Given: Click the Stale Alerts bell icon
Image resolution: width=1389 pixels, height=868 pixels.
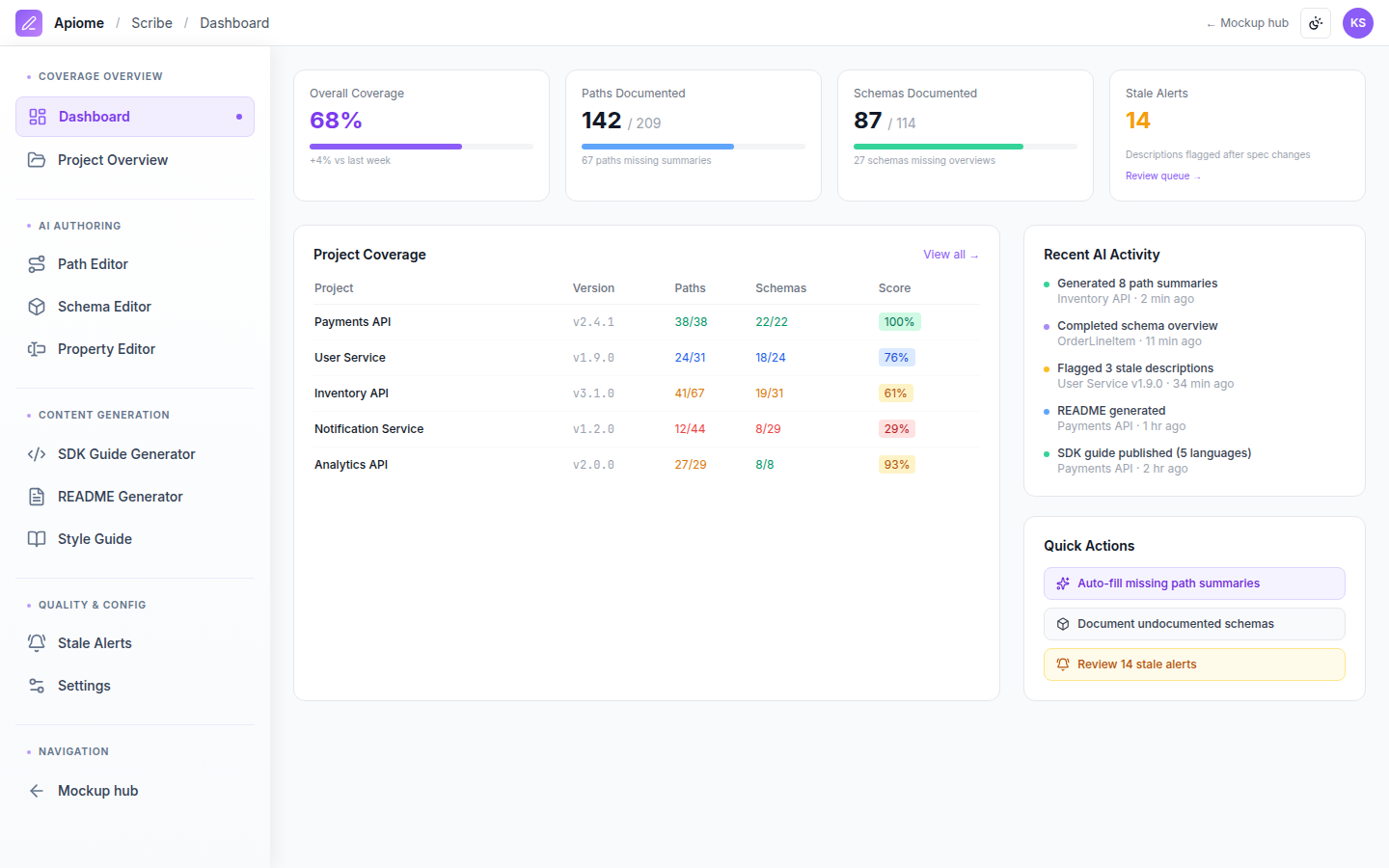Looking at the screenshot, I should pyautogui.click(x=37, y=643).
